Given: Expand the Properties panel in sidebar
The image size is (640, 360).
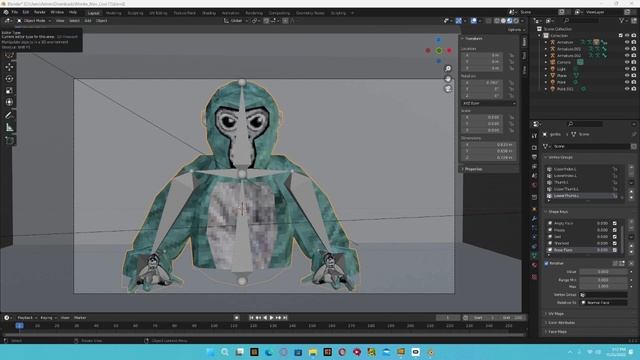Looking at the screenshot, I should pyautogui.click(x=474, y=169).
